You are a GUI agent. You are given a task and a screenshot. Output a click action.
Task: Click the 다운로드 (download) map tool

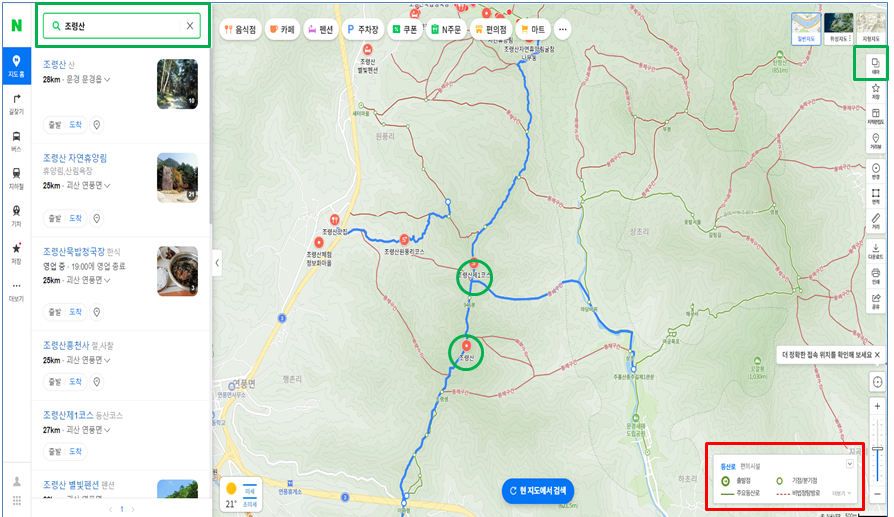pyautogui.click(x=875, y=251)
